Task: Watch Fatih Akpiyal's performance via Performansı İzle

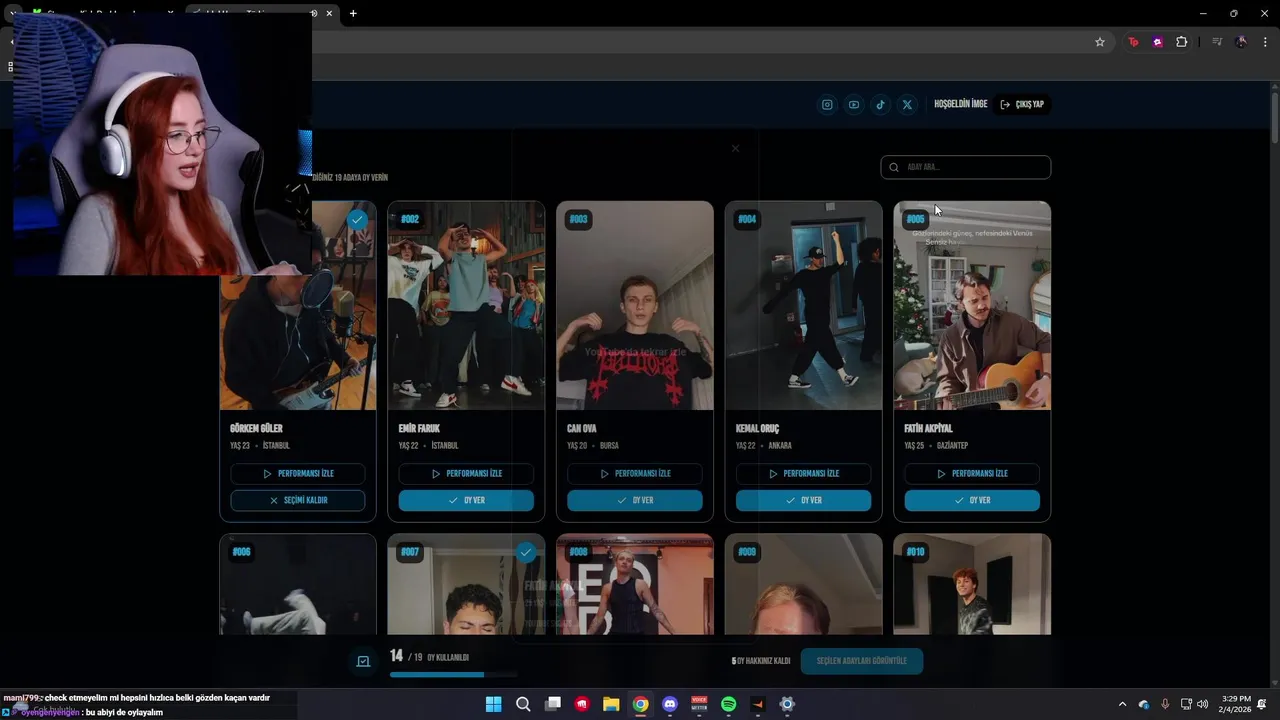Action: 972,474
